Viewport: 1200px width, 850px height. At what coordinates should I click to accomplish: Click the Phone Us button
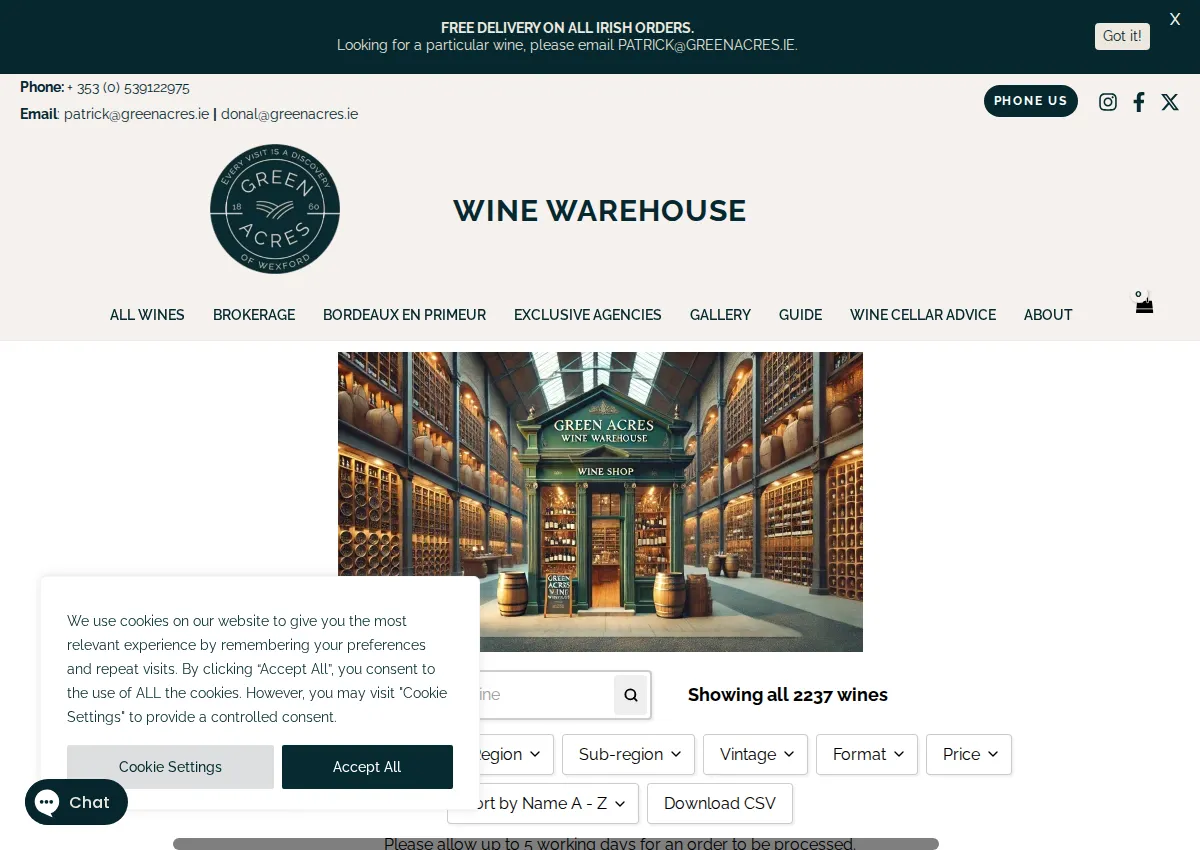[x=1031, y=101]
